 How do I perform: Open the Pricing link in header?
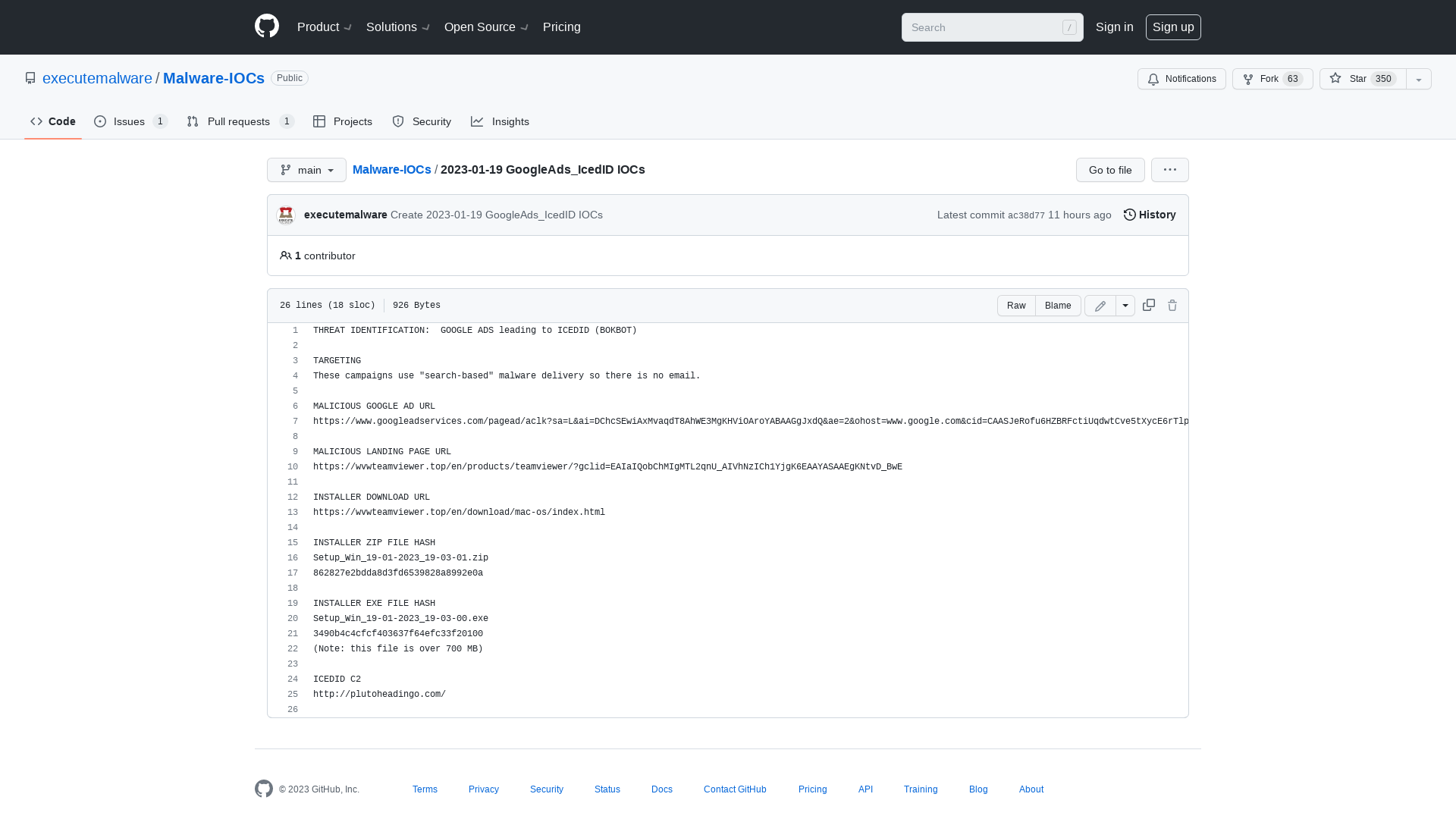[562, 27]
